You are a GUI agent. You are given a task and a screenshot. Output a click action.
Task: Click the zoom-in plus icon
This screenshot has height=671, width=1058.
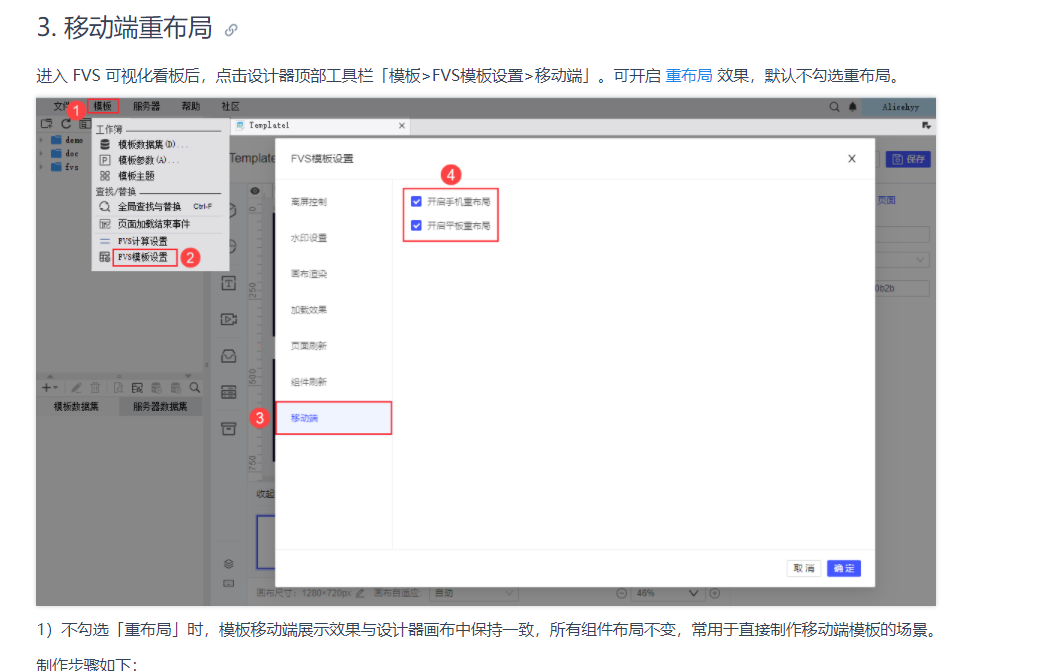715,593
